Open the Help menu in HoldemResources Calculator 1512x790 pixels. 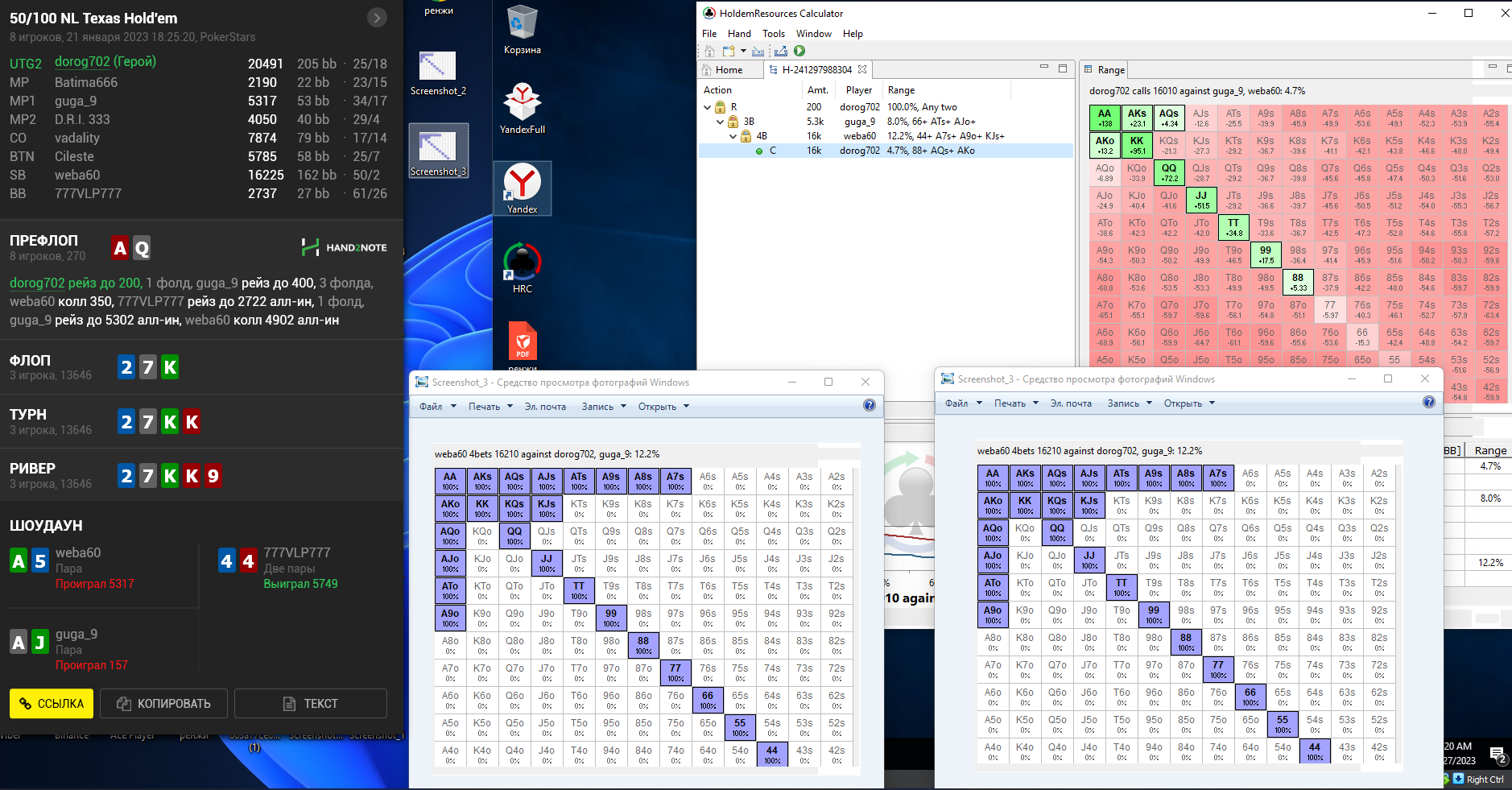pyautogui.click(x=853, y=34)
